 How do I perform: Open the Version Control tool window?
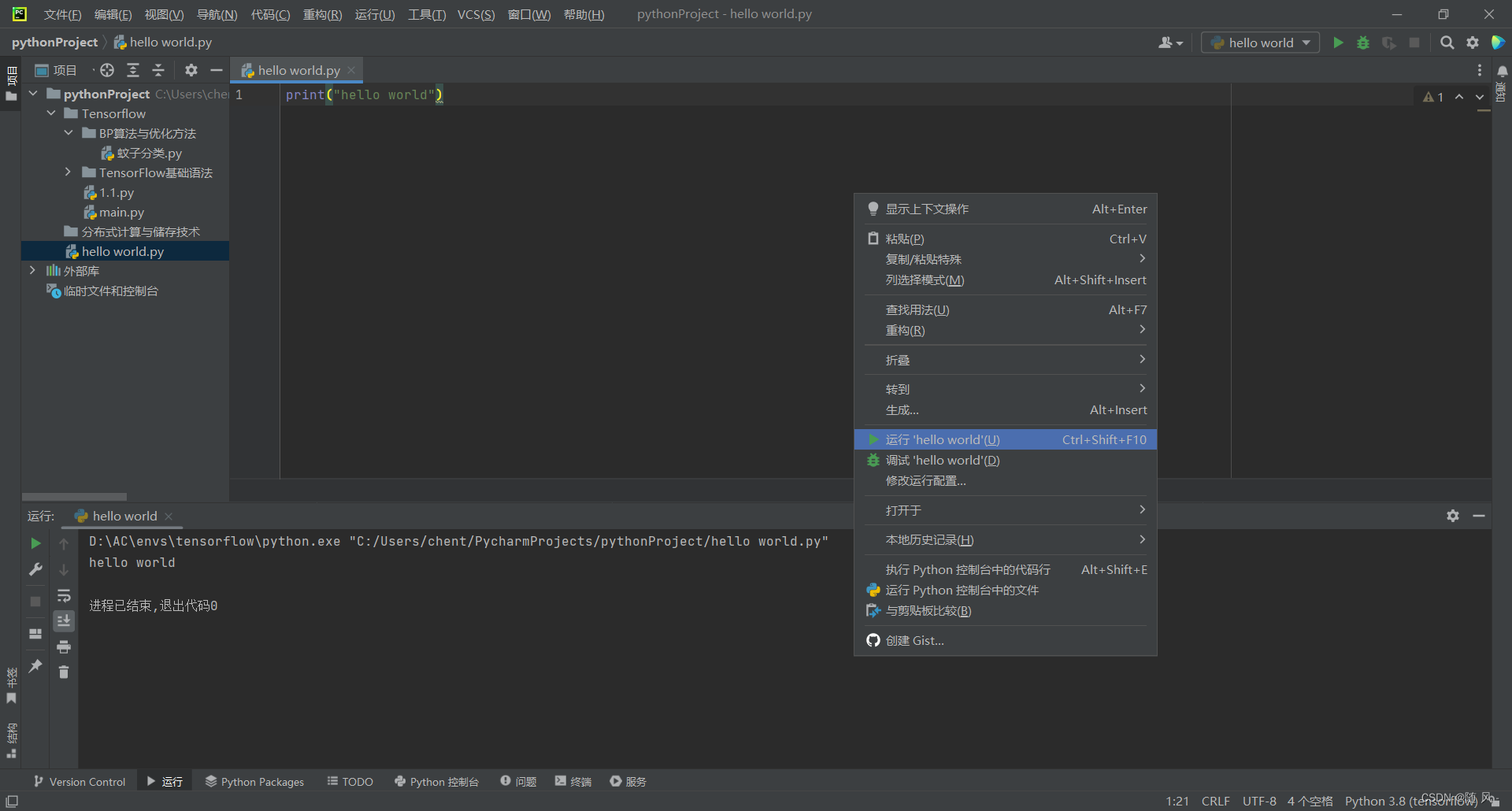pyautogui.click(x=80, y=781)
